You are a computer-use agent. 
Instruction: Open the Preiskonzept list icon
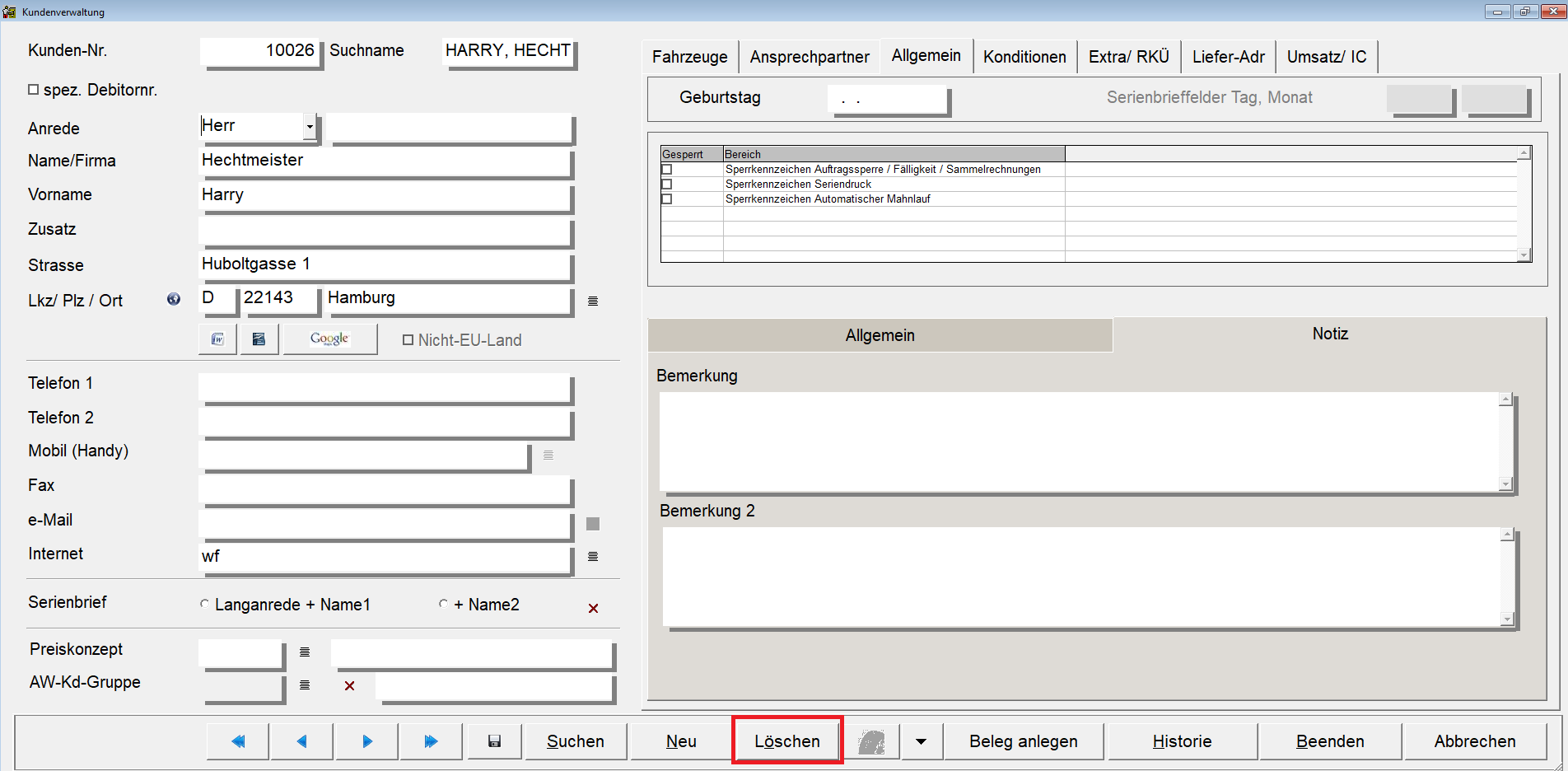pyautogui.click(x=305, y=652)
